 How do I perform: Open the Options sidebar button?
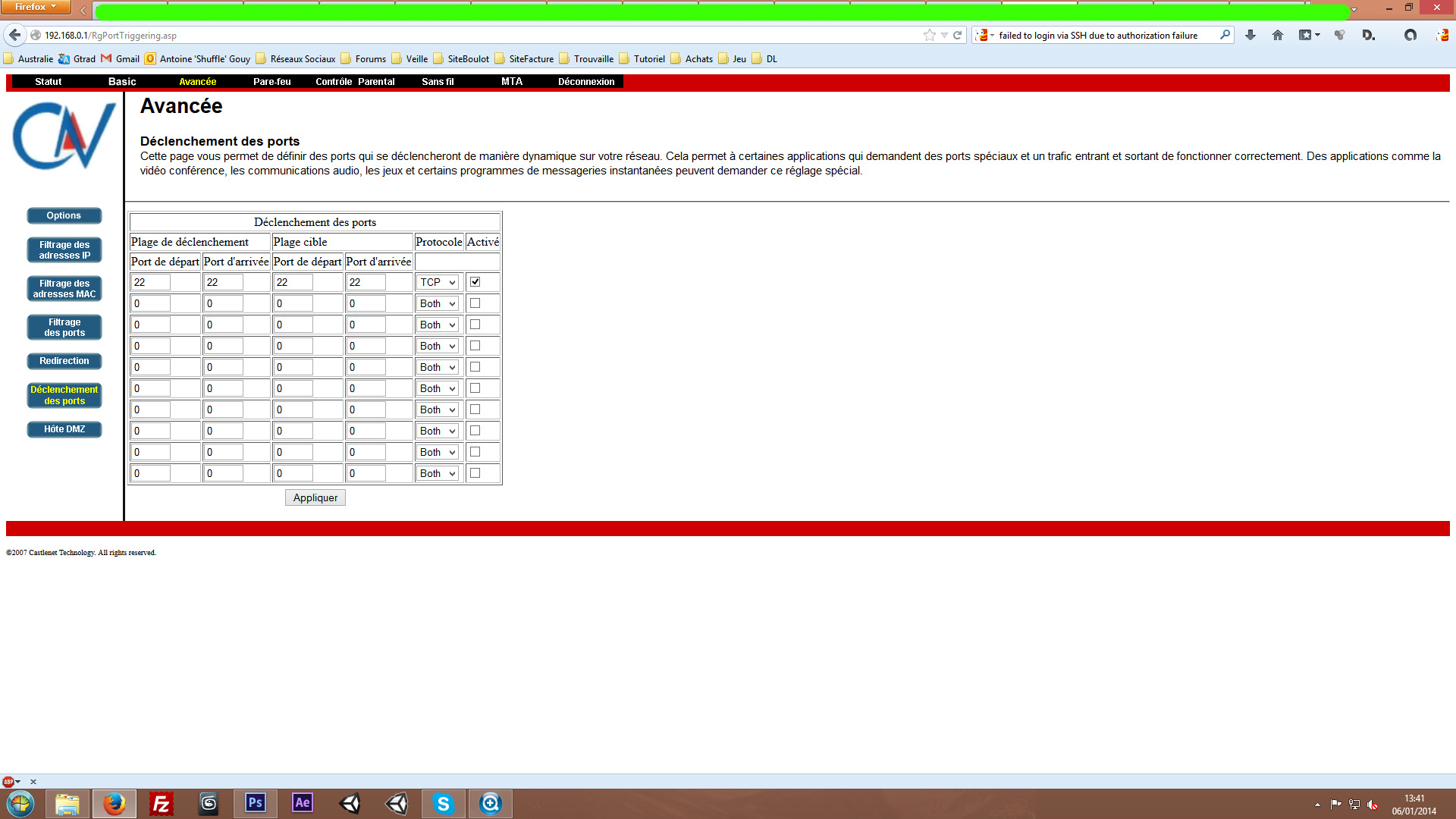coord(64,215)
